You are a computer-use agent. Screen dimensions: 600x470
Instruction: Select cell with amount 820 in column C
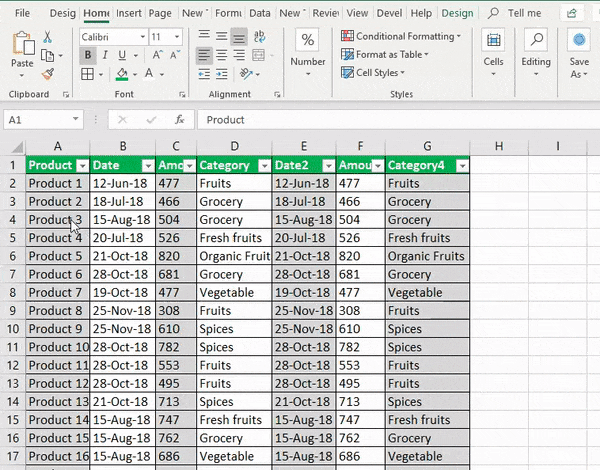tap(176, 256)
